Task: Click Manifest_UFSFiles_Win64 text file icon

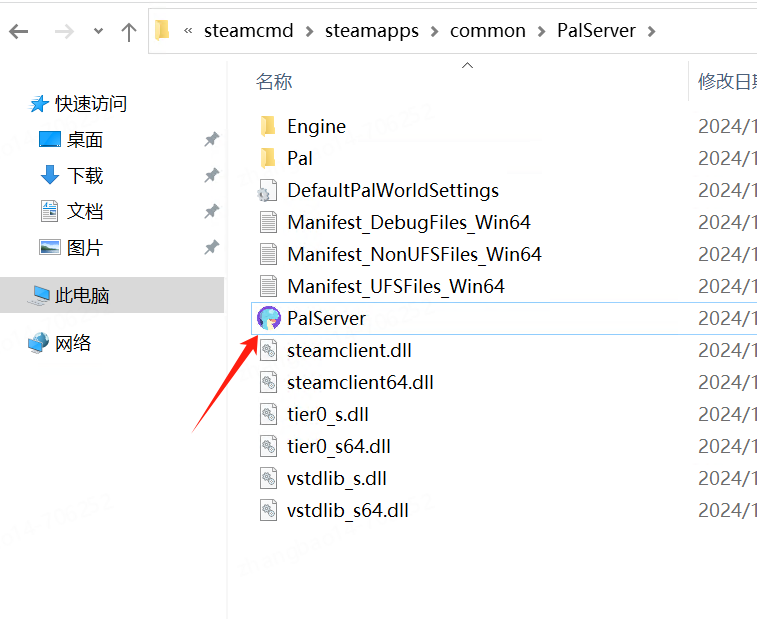Action: (268, 286)
